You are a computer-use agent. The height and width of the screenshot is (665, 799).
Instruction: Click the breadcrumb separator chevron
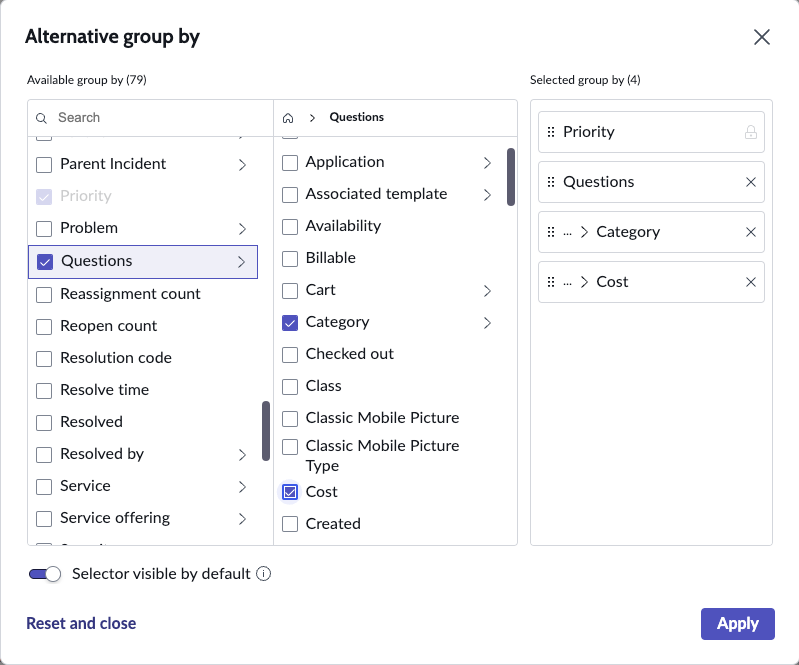(312, 118)
